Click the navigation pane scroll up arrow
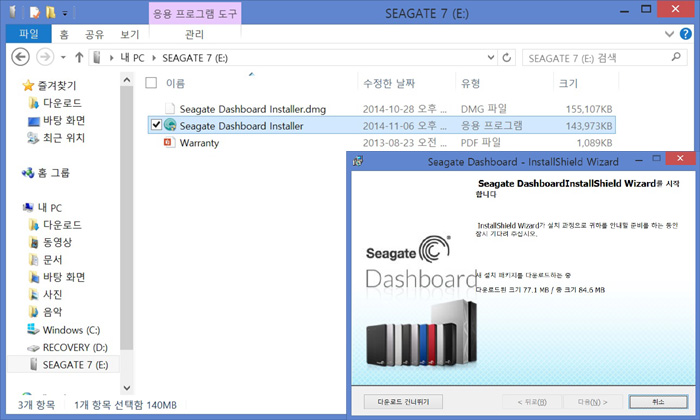The image size is (700, 420). [x=127, y=80]
